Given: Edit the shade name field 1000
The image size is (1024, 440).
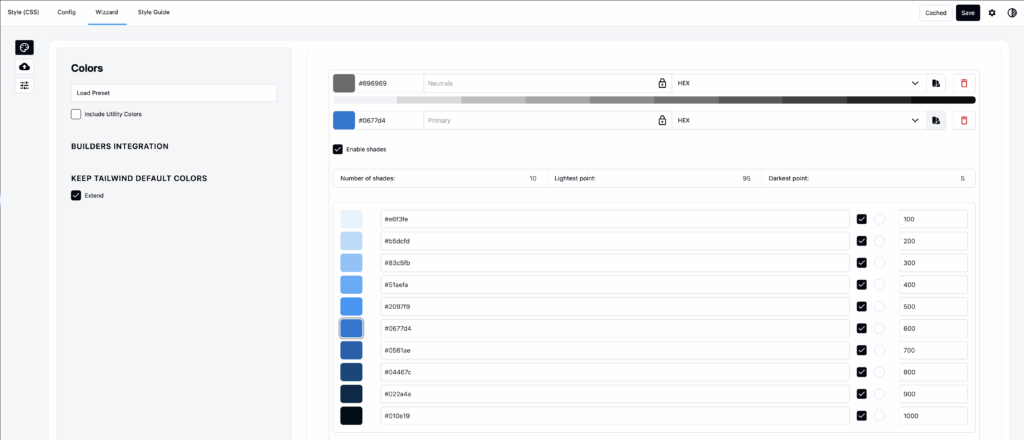Looking at the screenshot, I should (933, 416).
